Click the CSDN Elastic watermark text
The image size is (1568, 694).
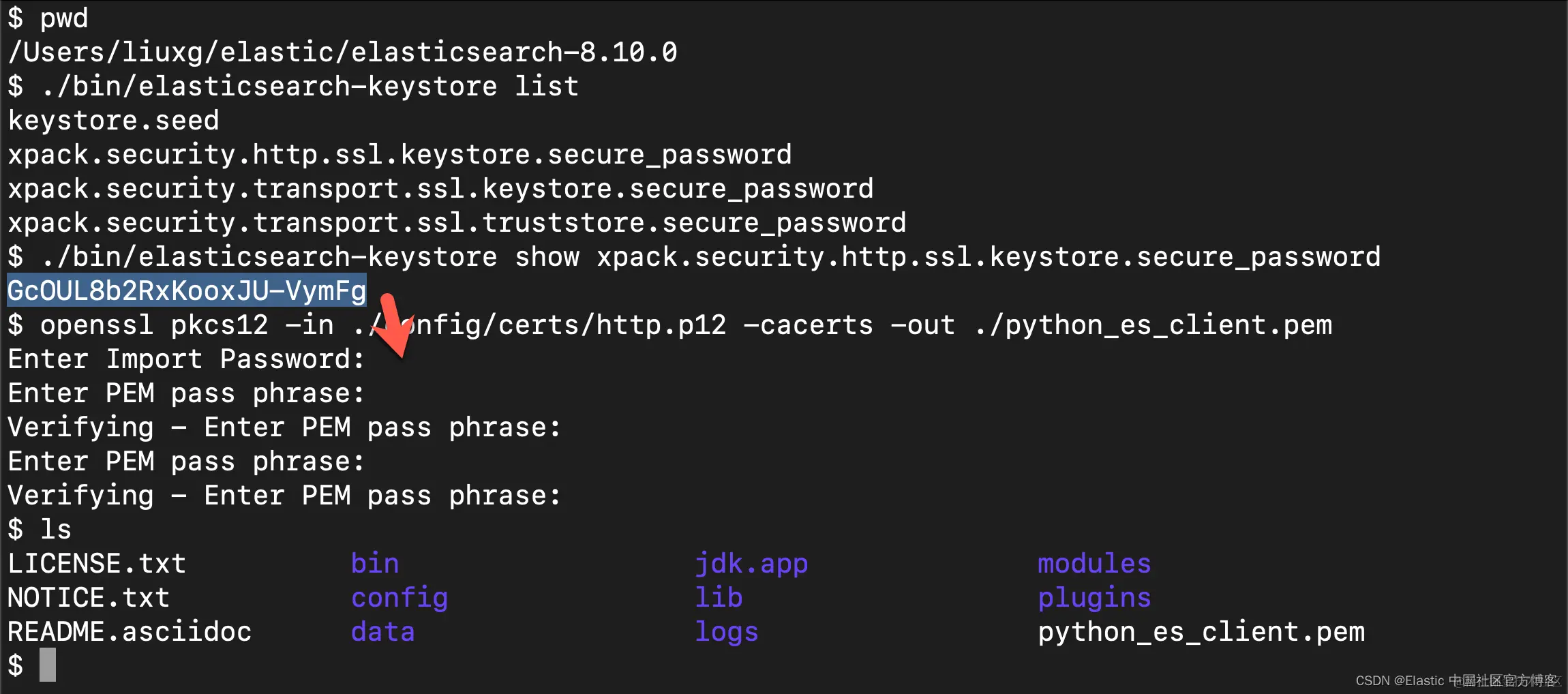pos(1458,680)
